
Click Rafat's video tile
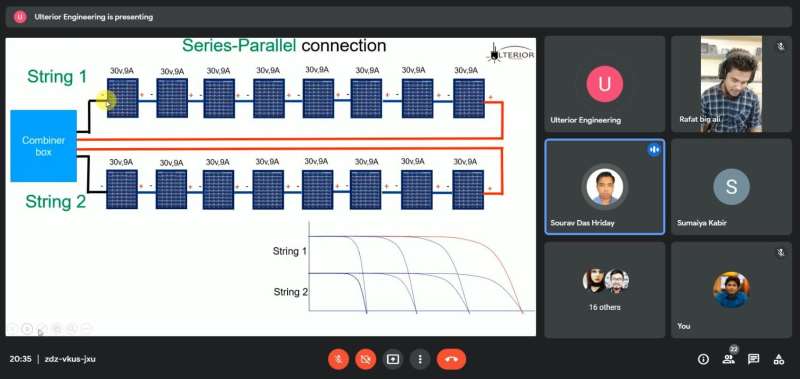[731, 84]
